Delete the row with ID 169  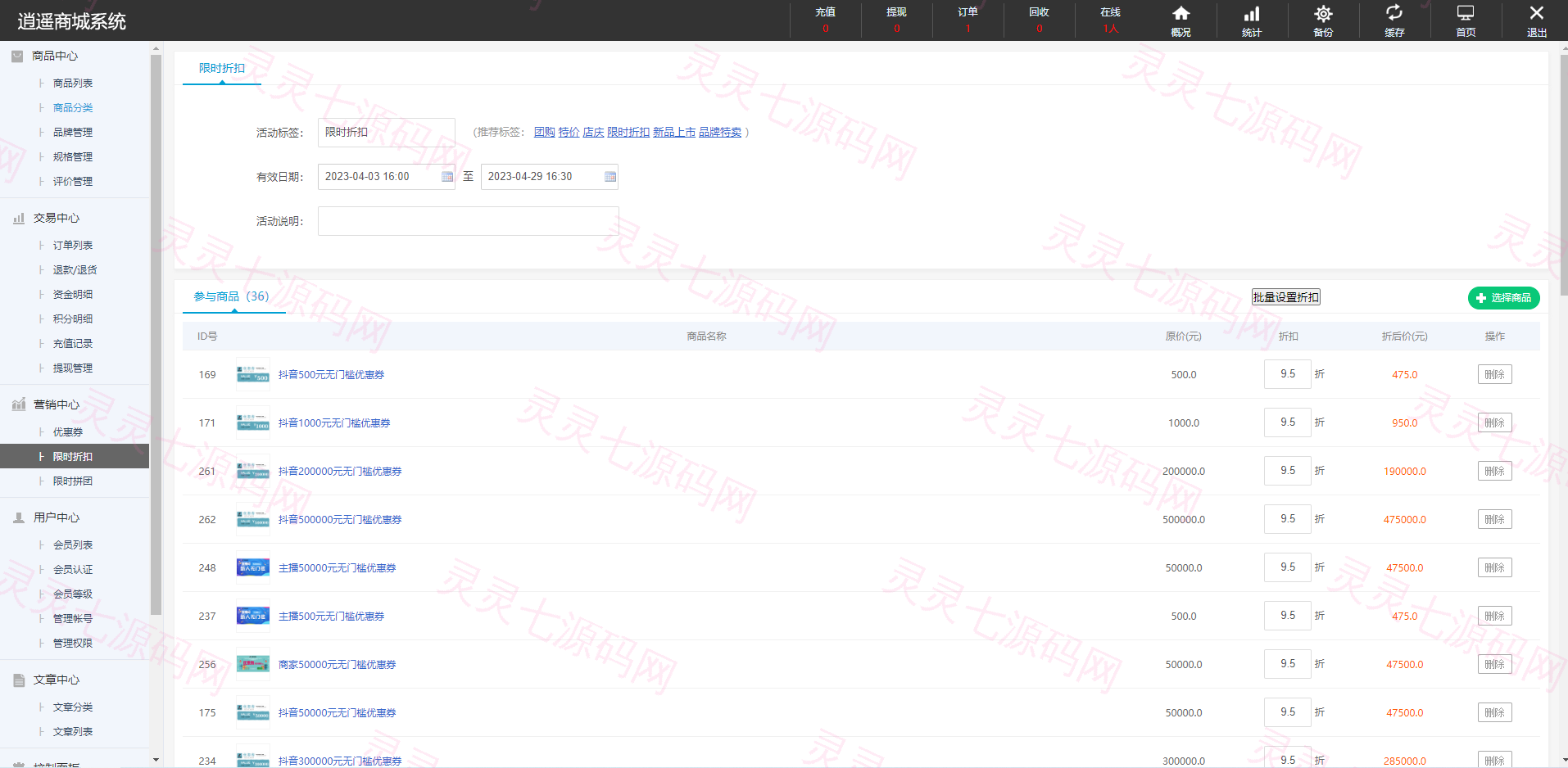click(1495, 374)
